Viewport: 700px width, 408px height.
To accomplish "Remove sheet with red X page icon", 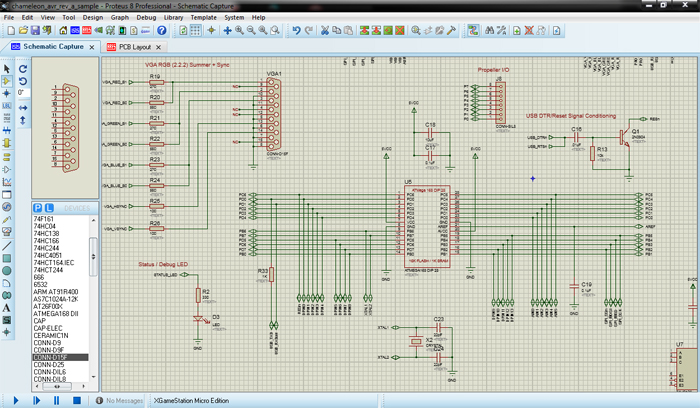I will pos(529,30).
